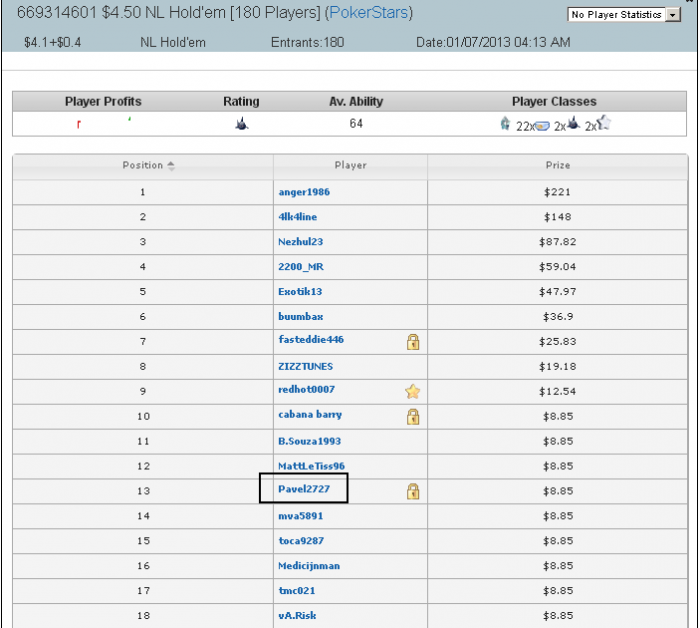Open player toca9287 profile

click(x=301, y=541)
